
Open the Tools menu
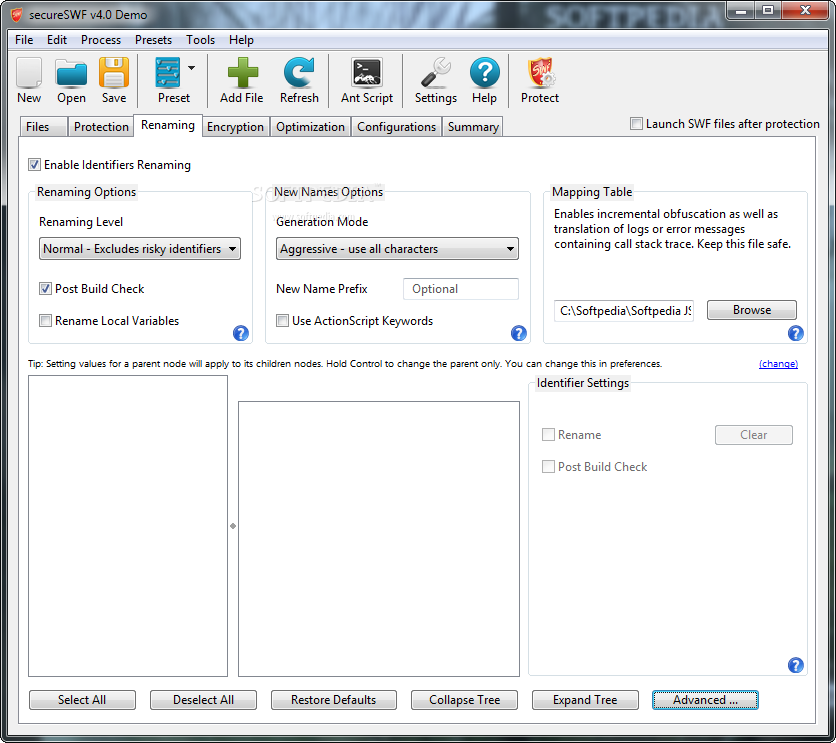(200, 40)
